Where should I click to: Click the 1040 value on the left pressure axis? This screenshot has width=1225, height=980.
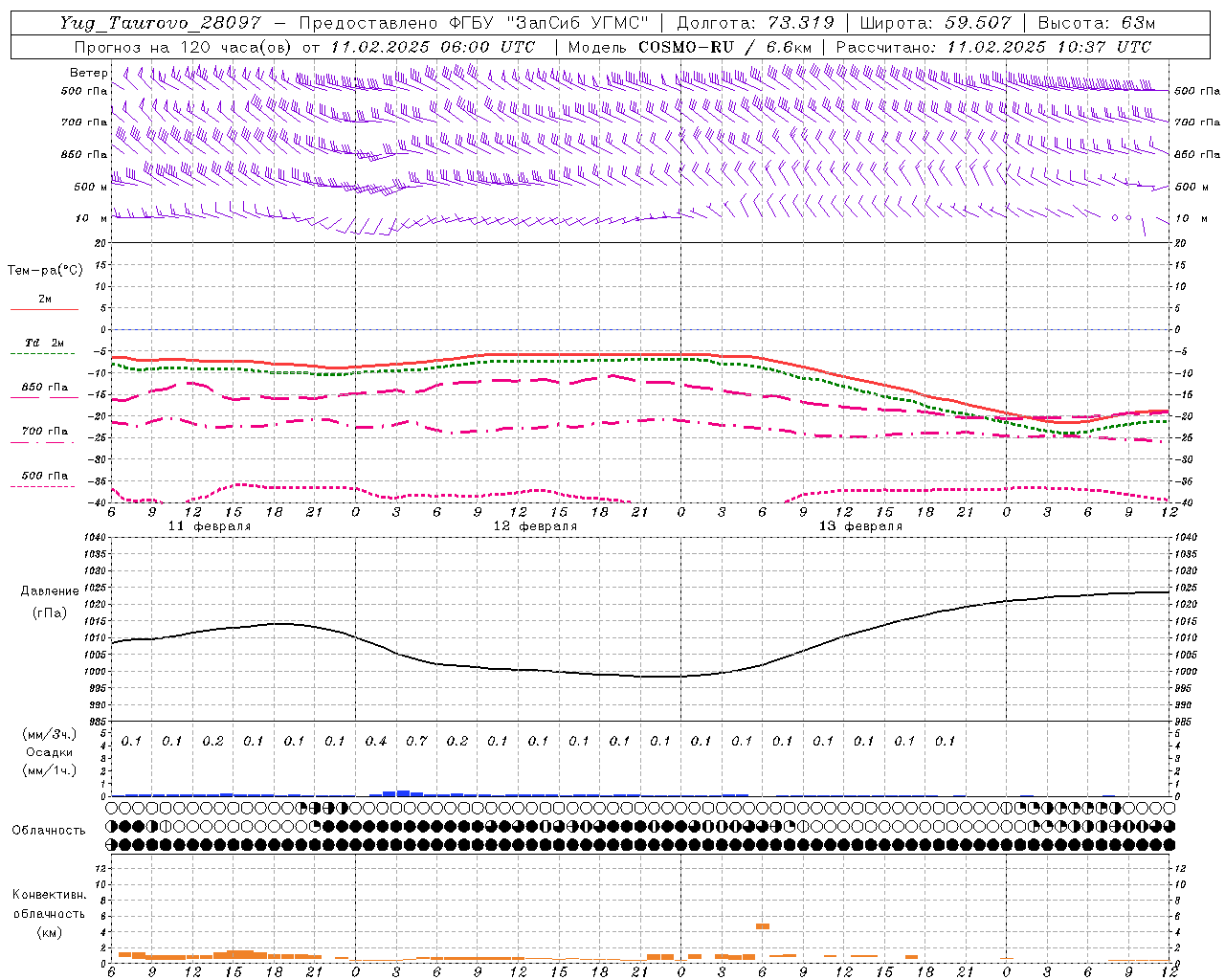[x=95, y=538]
